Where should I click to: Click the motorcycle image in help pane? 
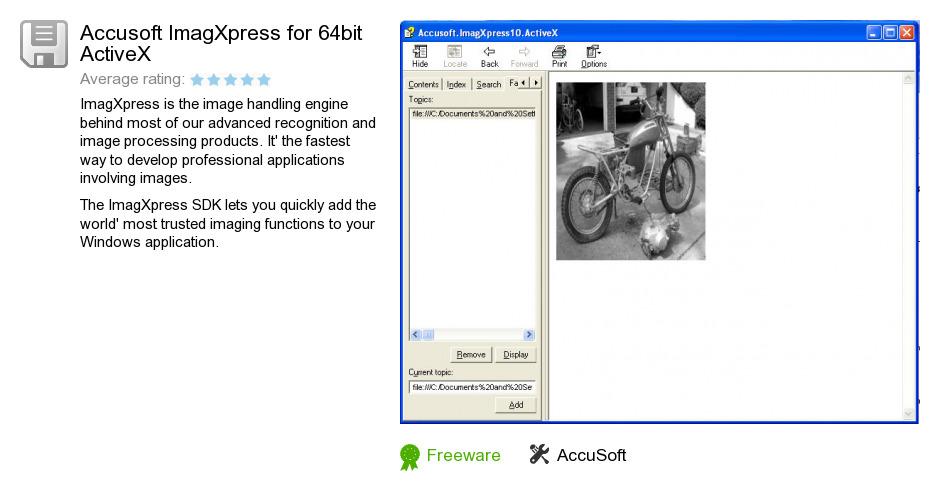pos(631,171)
